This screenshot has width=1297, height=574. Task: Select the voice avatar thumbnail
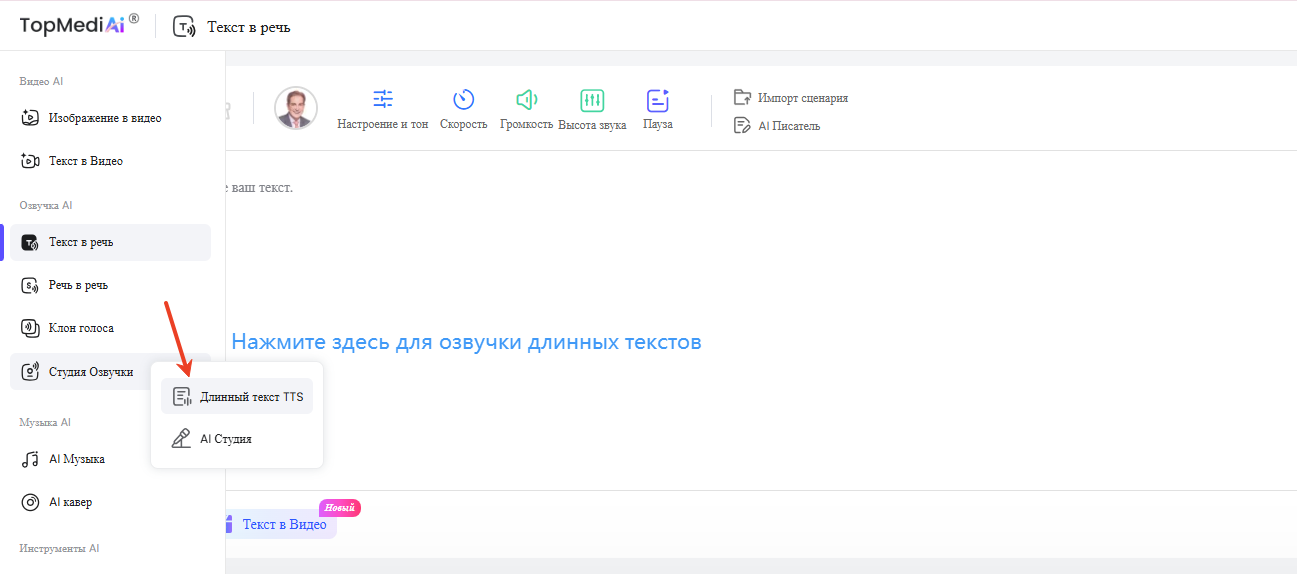point(296,108)
